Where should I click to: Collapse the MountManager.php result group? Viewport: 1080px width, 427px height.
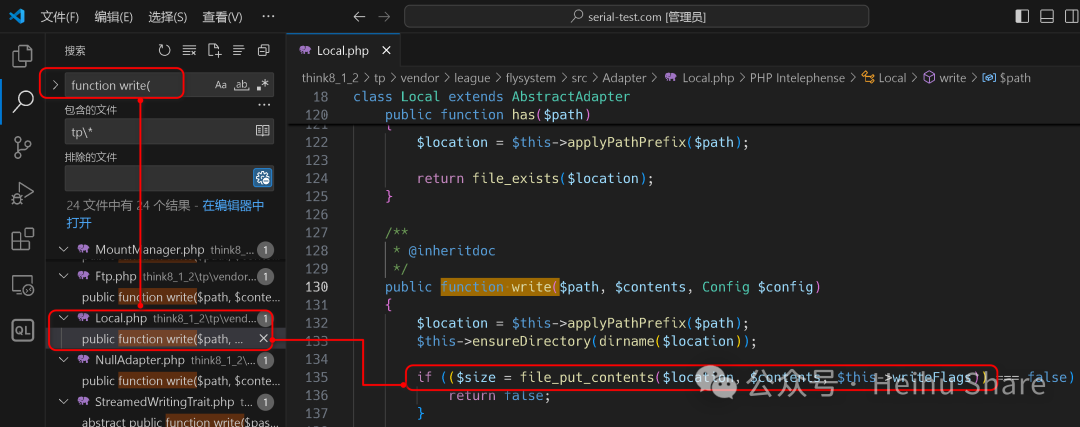click(64, 249)
